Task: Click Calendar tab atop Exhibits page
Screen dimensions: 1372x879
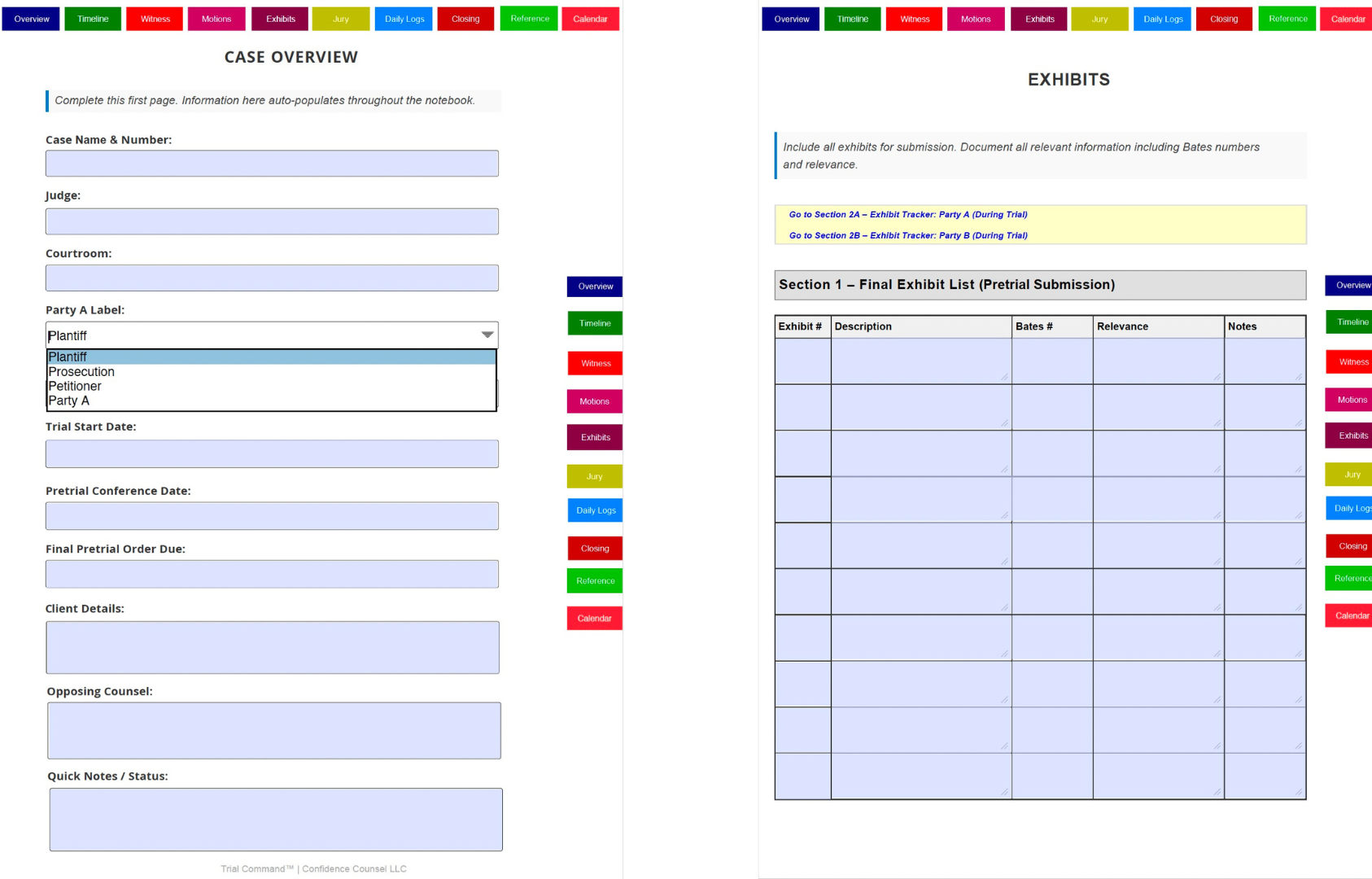Action: tap(1348, 19)
